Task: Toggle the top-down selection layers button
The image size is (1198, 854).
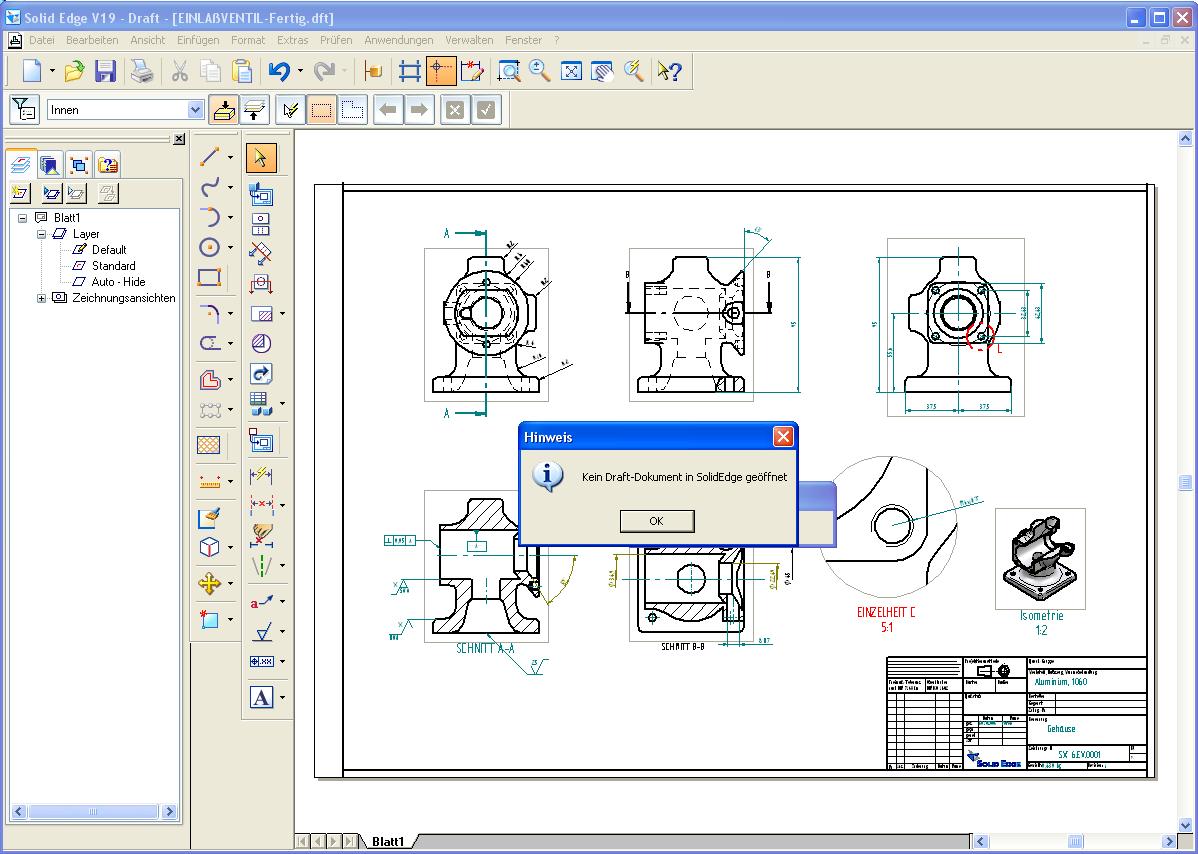Action: coord(224,110)
